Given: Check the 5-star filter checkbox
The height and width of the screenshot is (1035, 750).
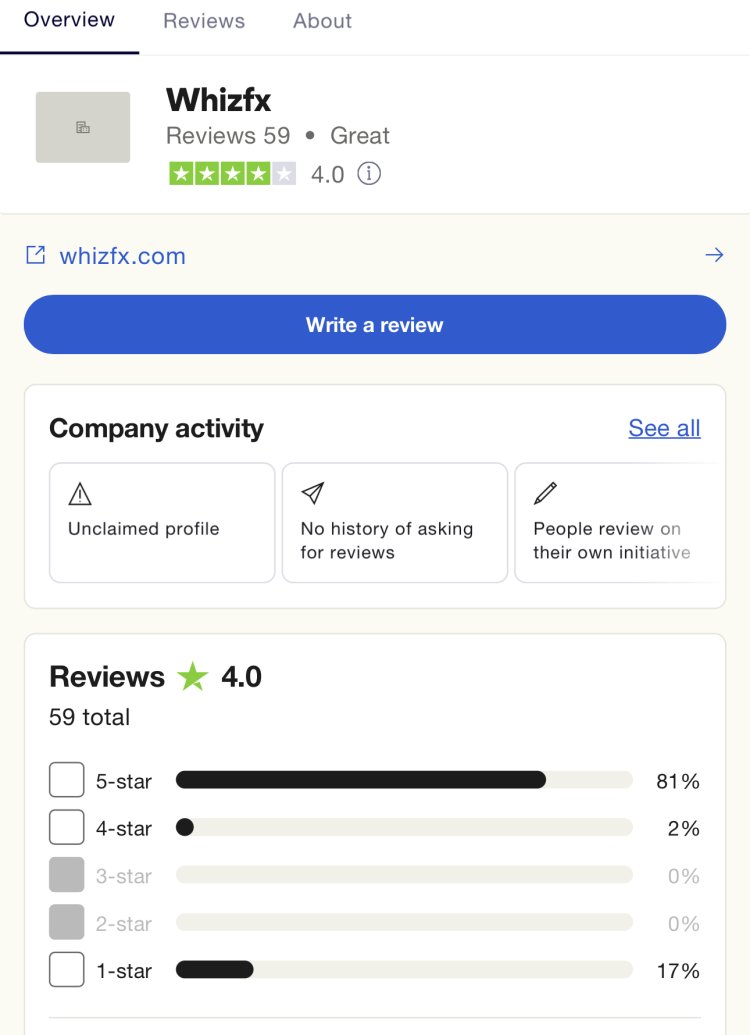Looking at the screenshot, I should coord(67,780).
